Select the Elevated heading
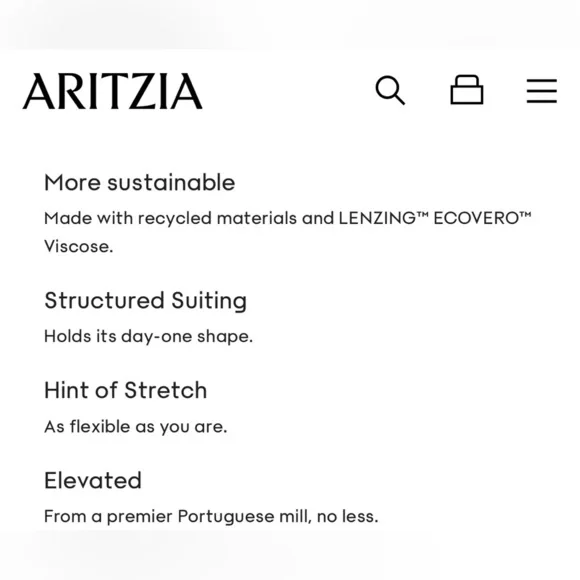Viewport: 580px width, 580px height. tap(93, 480)
